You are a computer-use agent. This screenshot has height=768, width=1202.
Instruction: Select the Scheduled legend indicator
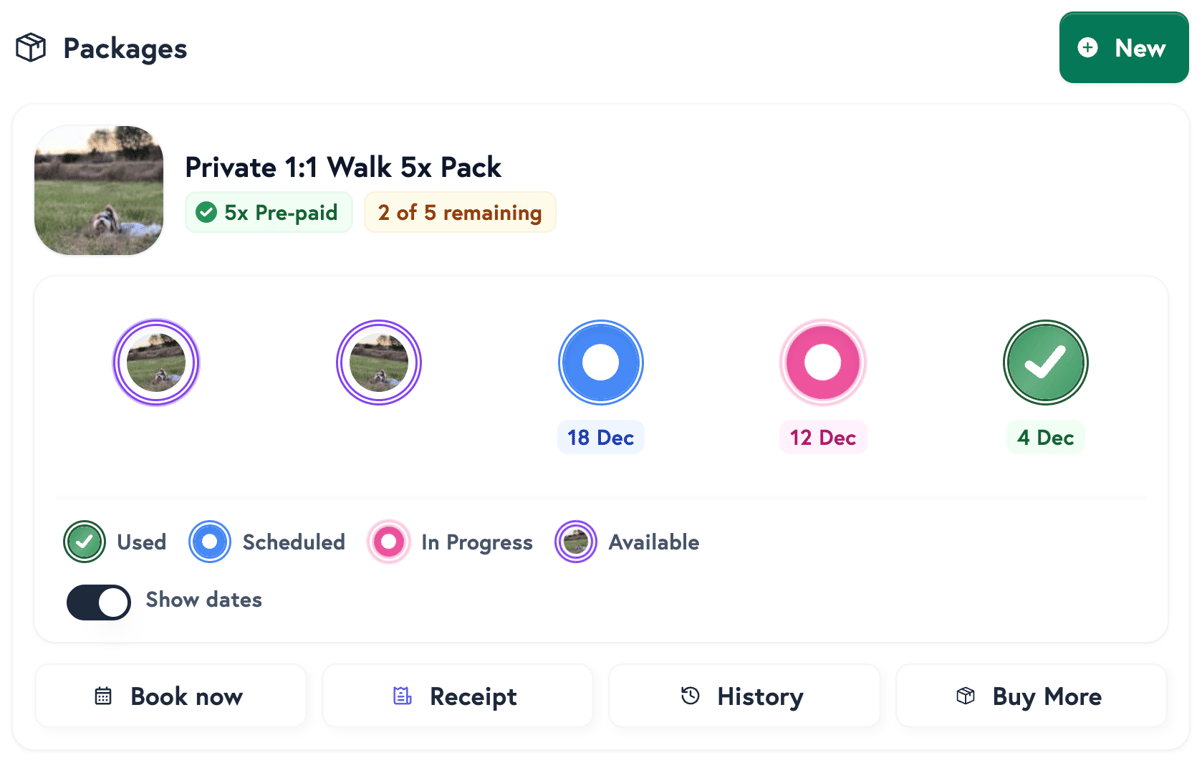tap(209, 542)
